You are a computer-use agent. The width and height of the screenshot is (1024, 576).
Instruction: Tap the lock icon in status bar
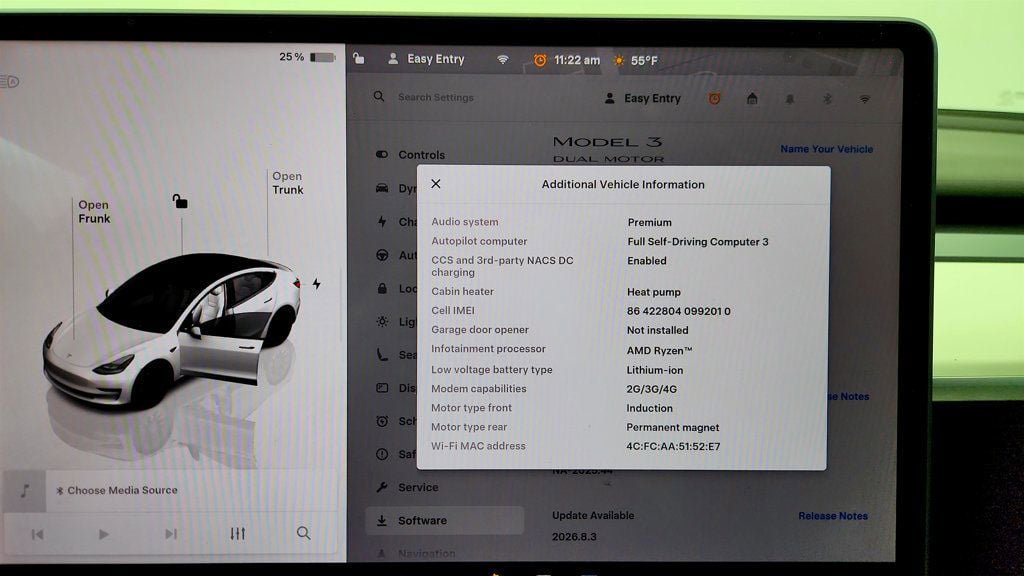[359, 59]
